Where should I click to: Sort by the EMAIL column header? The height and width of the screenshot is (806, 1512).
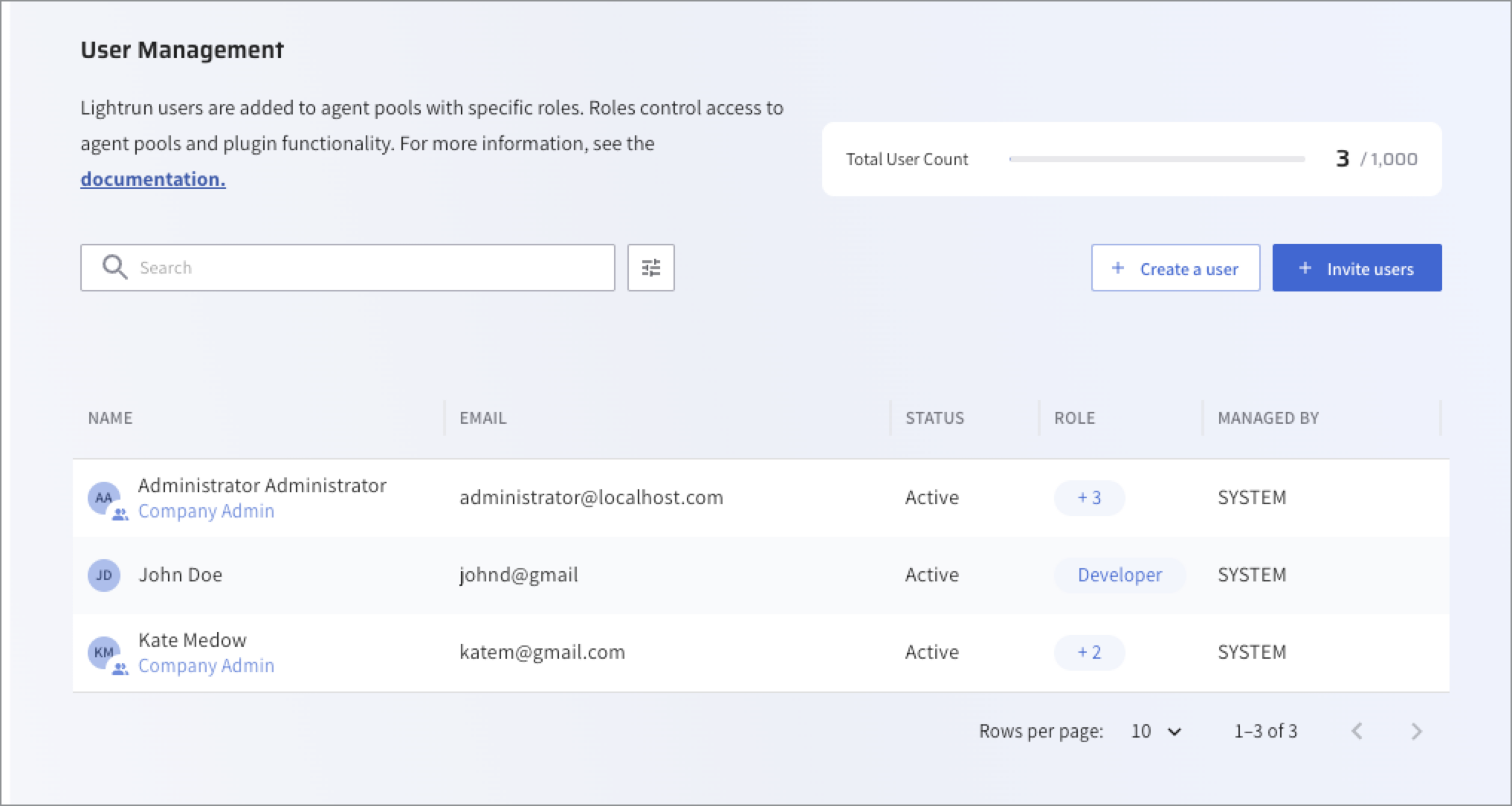[482, 418]
